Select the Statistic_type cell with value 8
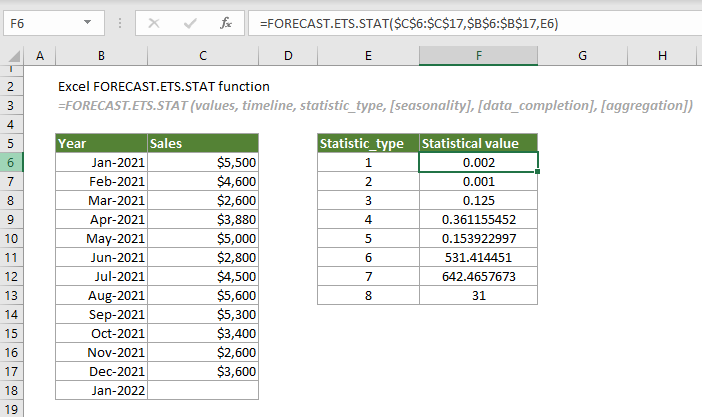 coord(367,295)
